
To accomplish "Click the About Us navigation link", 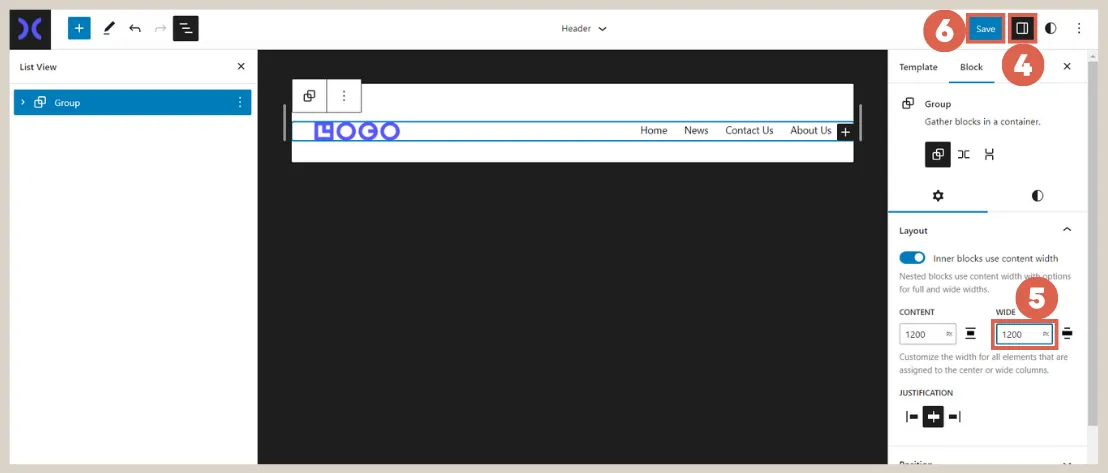I will 811,130.
